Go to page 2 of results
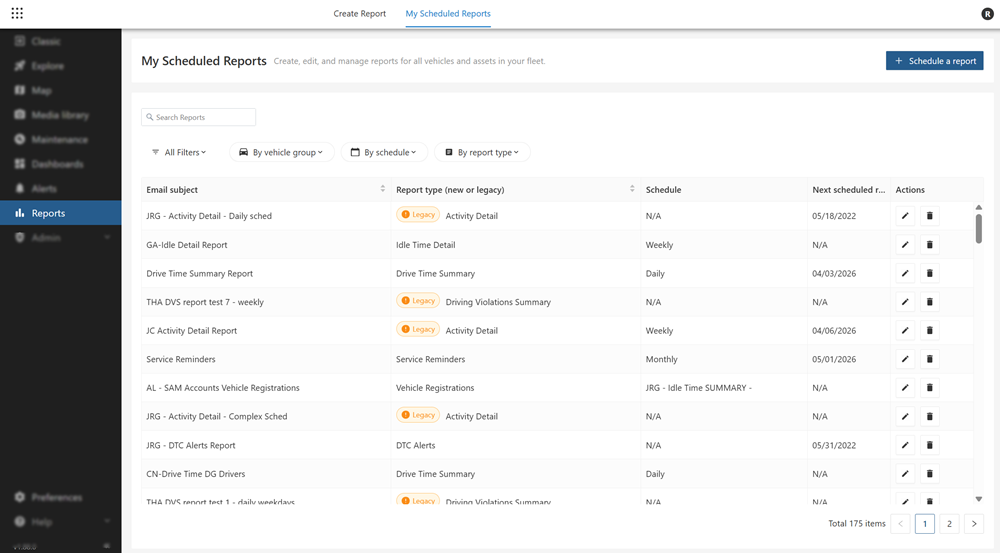Screen dimensions: 1000x553 [949, 524]
